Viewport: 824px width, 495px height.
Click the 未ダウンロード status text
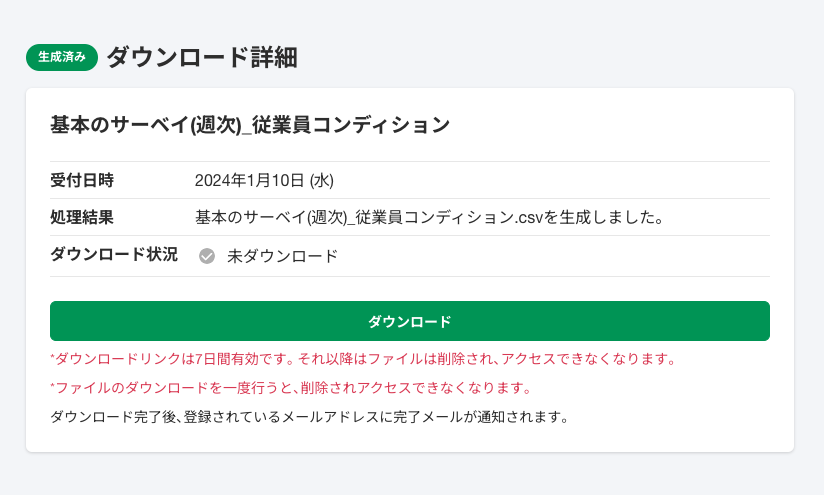[283, 256]
